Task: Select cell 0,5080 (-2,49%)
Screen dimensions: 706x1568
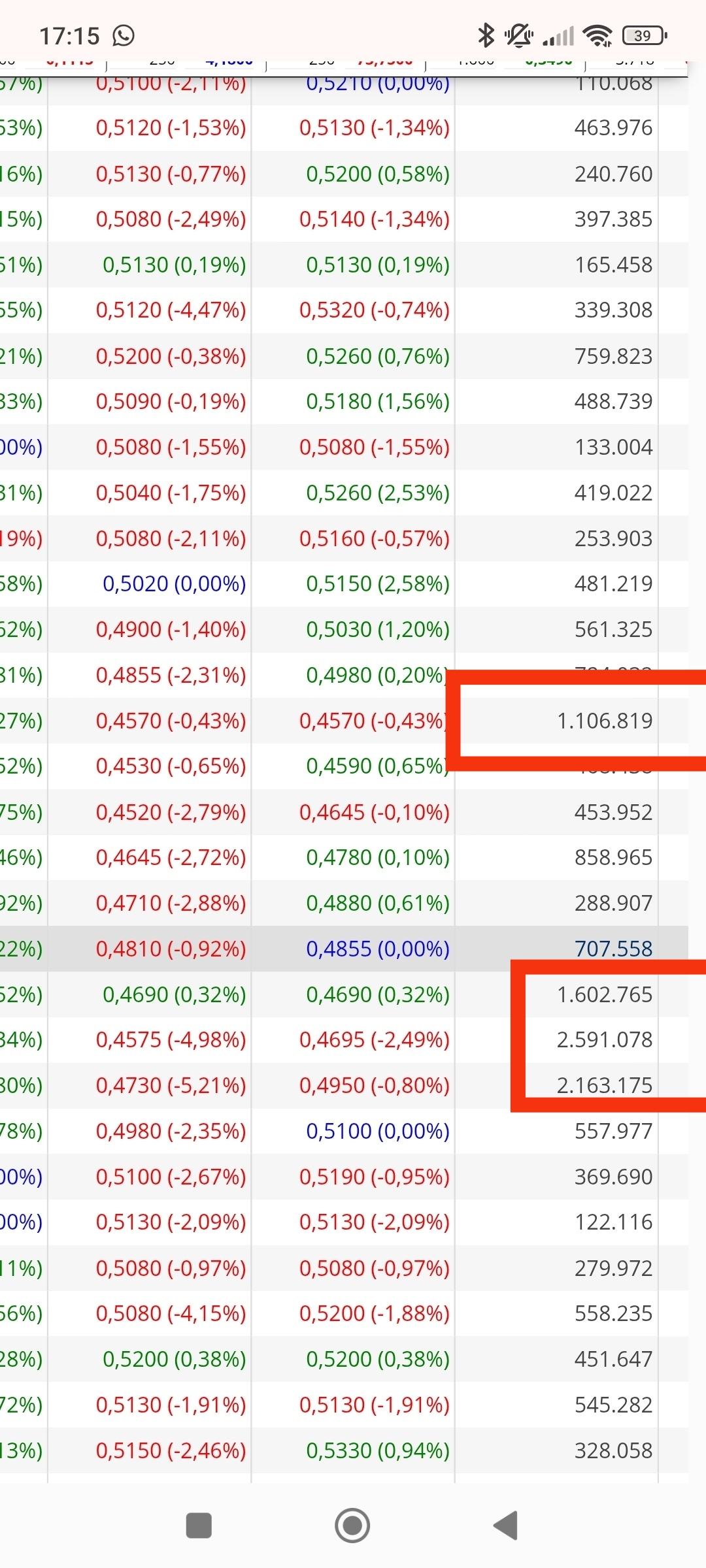Action: 171,219
